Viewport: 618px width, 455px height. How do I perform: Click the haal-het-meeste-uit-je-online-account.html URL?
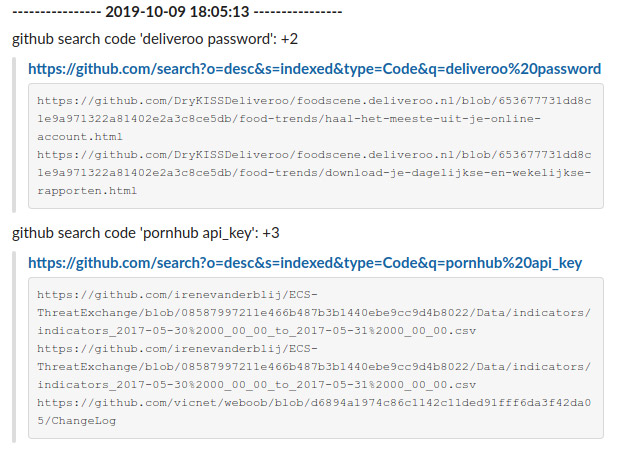pyautogui.click(x=314, y=119)
